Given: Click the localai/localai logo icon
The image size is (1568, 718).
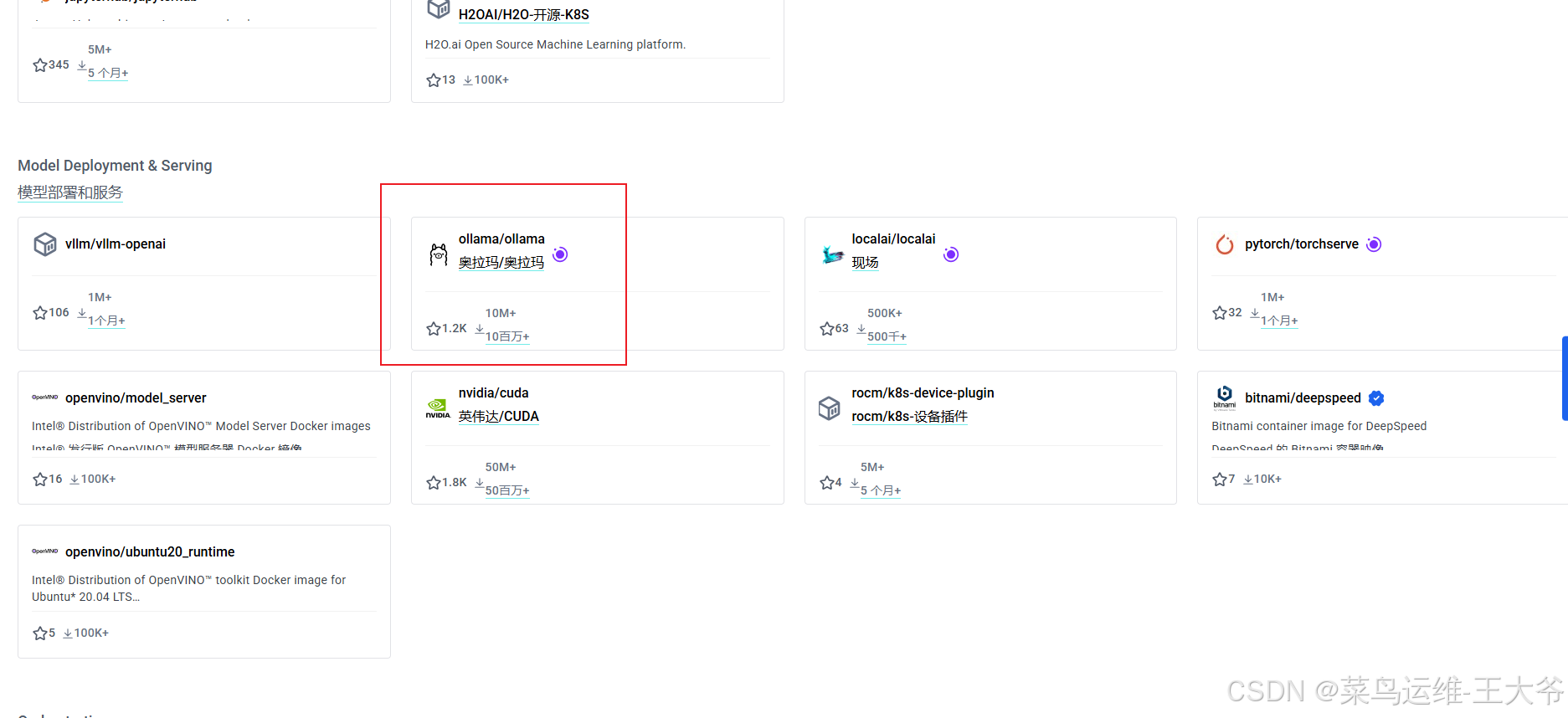Looking at the screenshot, I should (x=832, y=254).
